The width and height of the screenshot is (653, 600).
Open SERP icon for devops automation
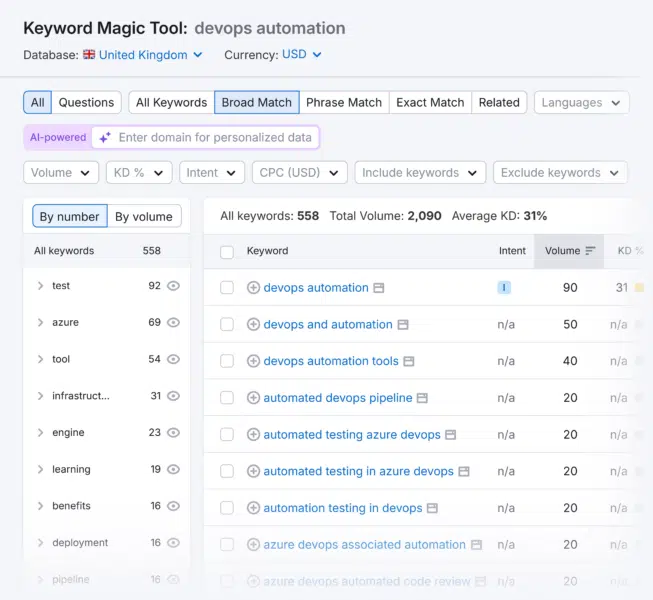click(x=379, y=288)
